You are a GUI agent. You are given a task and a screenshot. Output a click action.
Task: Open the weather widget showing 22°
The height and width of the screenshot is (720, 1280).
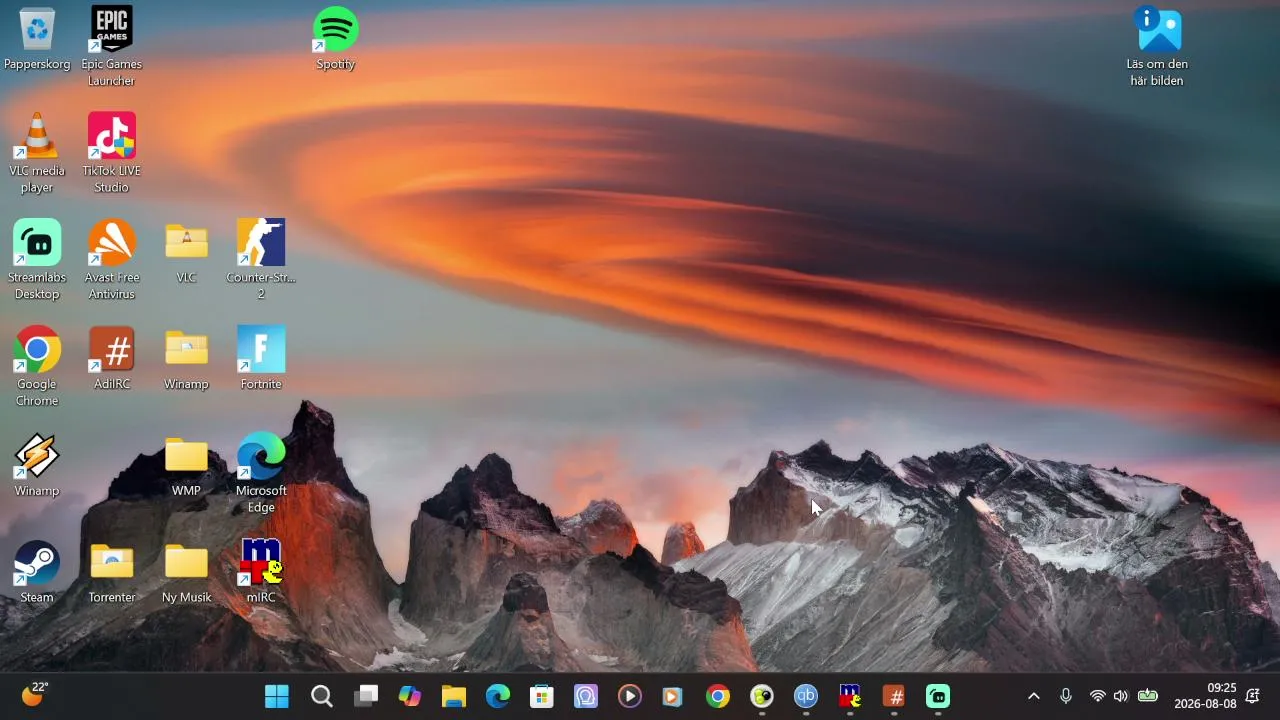35,694
